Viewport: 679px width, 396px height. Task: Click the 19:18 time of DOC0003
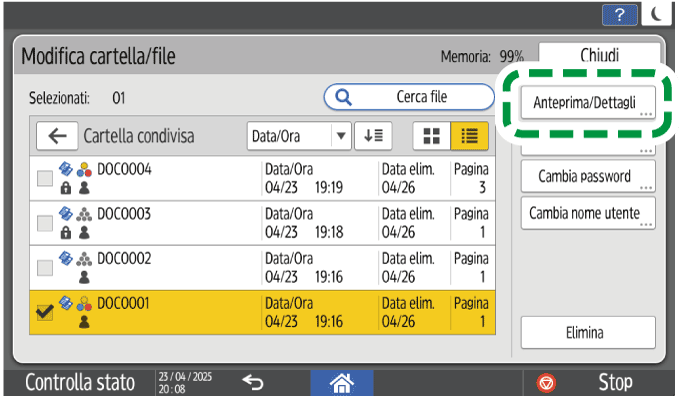(329, 233)
